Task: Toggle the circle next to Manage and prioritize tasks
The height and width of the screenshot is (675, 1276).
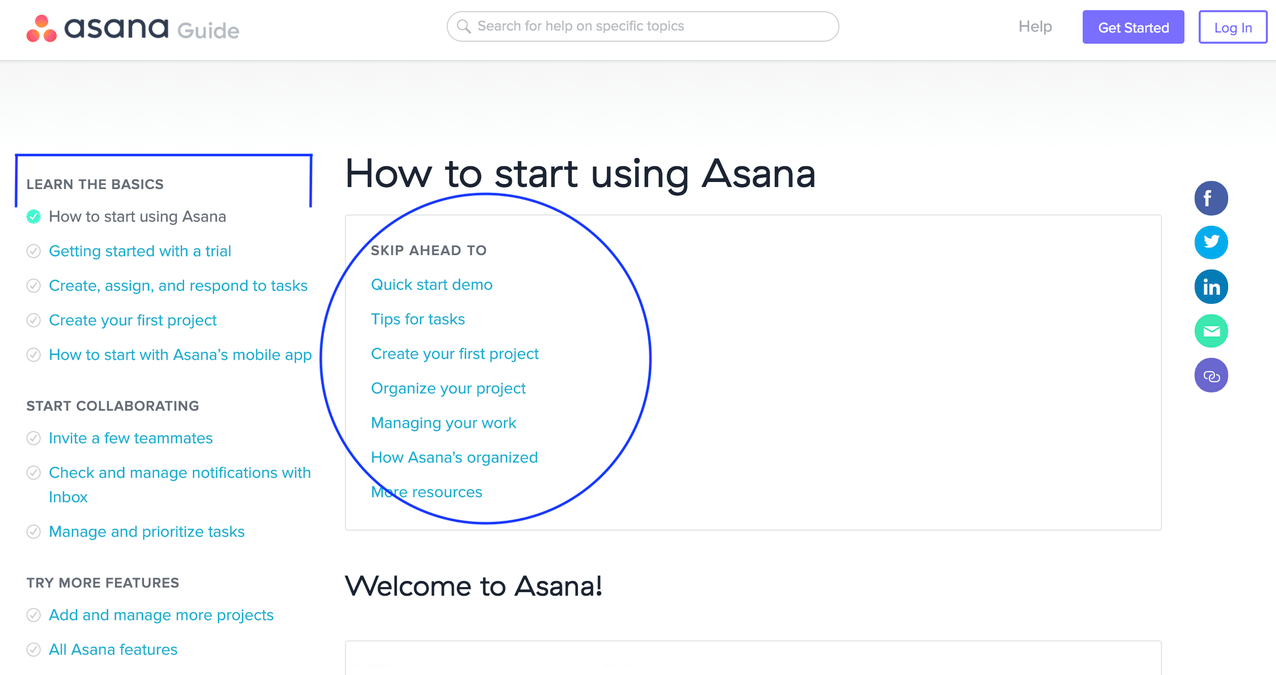Action: [33, 531]
